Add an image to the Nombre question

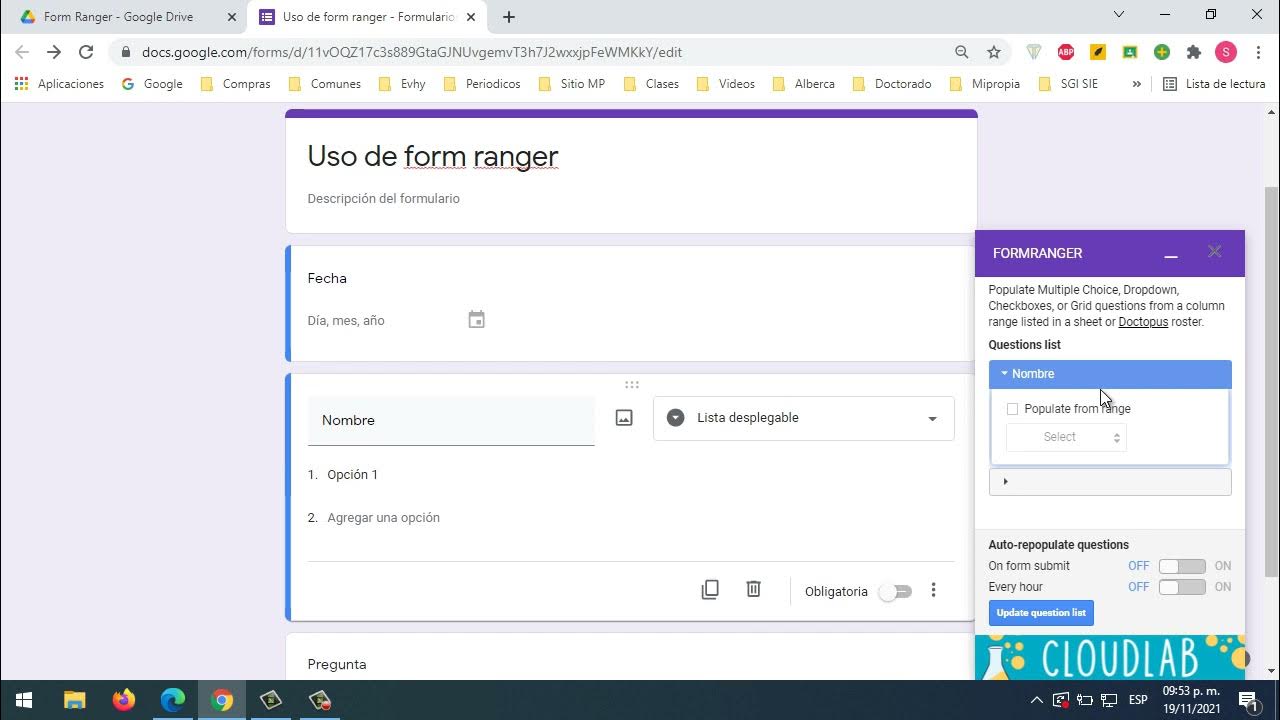624,418
